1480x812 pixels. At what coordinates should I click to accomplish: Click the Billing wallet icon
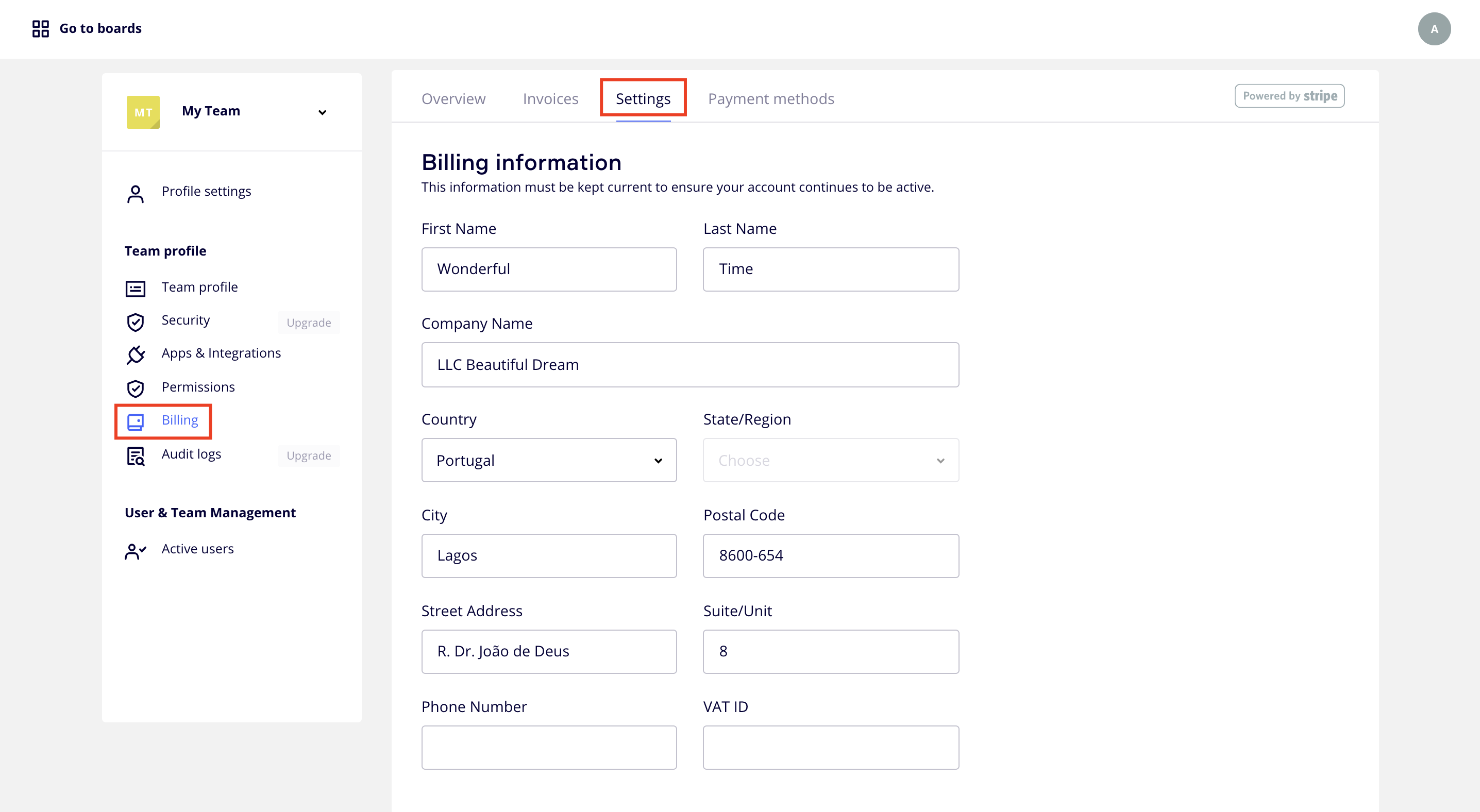pyautogui.click(x=136, y=422)
